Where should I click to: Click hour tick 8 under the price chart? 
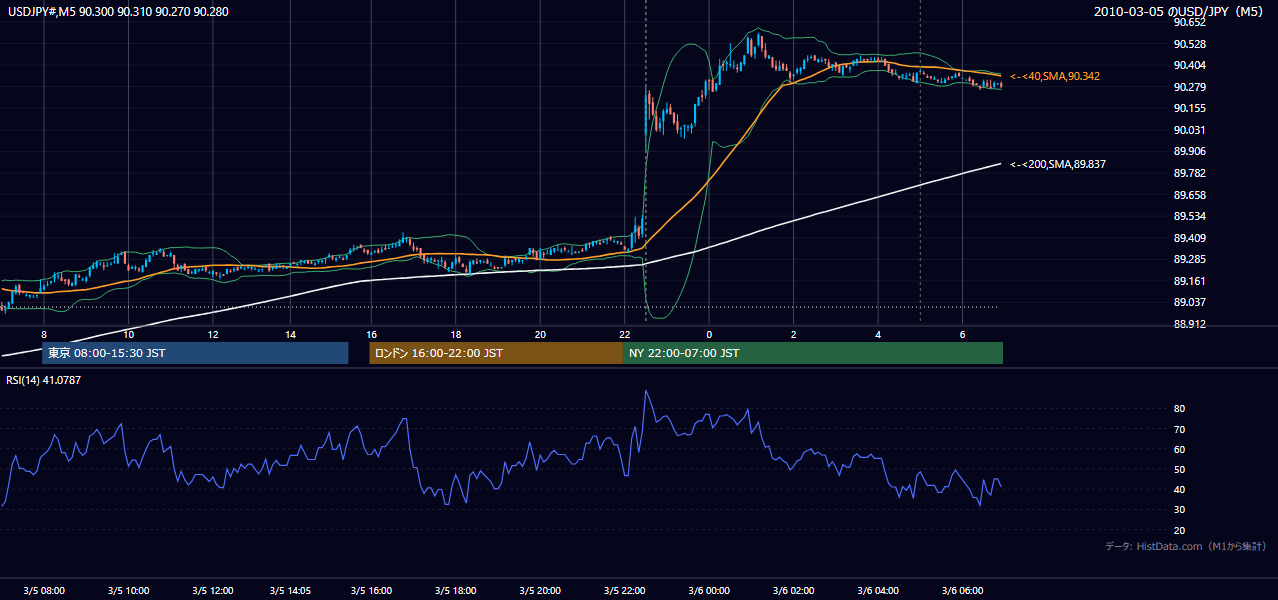coord(44,333)
